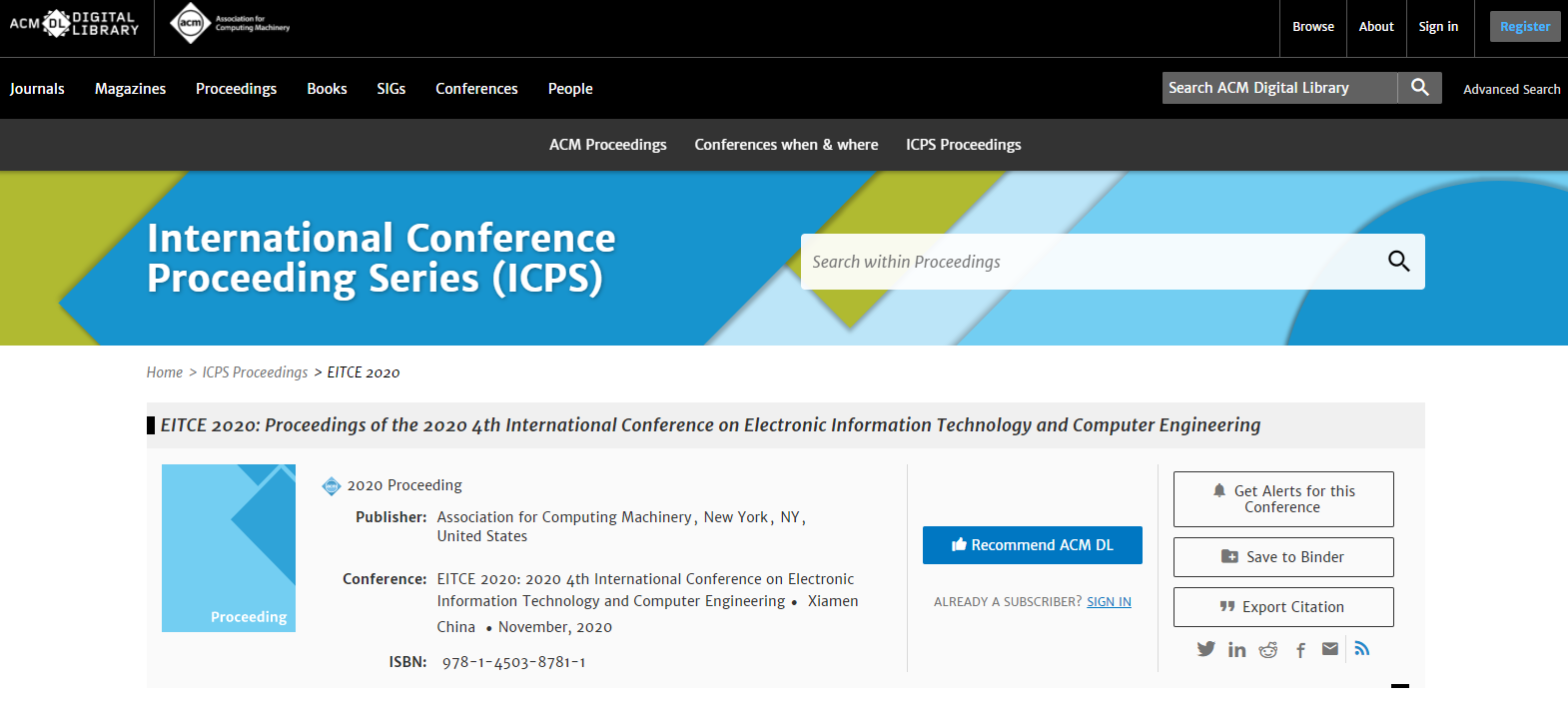Share the proceedings on Reddit

pos(1268,650)
